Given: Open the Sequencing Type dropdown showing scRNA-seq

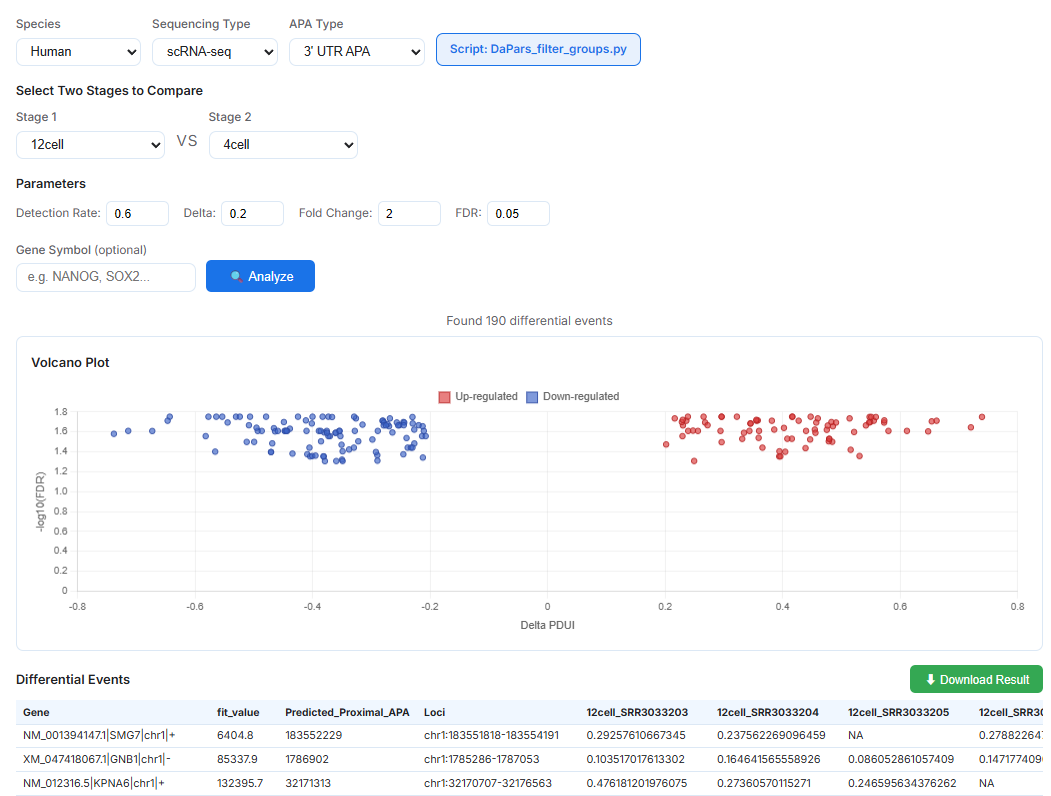Looking at the screenshot, I should tap(214, 52).
